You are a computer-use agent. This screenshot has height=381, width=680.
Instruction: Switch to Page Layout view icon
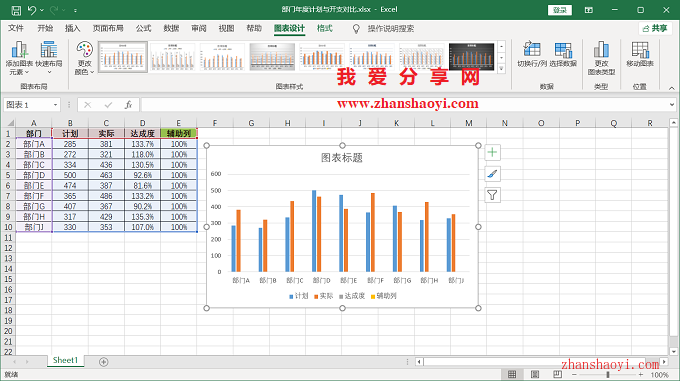point(535,374)
